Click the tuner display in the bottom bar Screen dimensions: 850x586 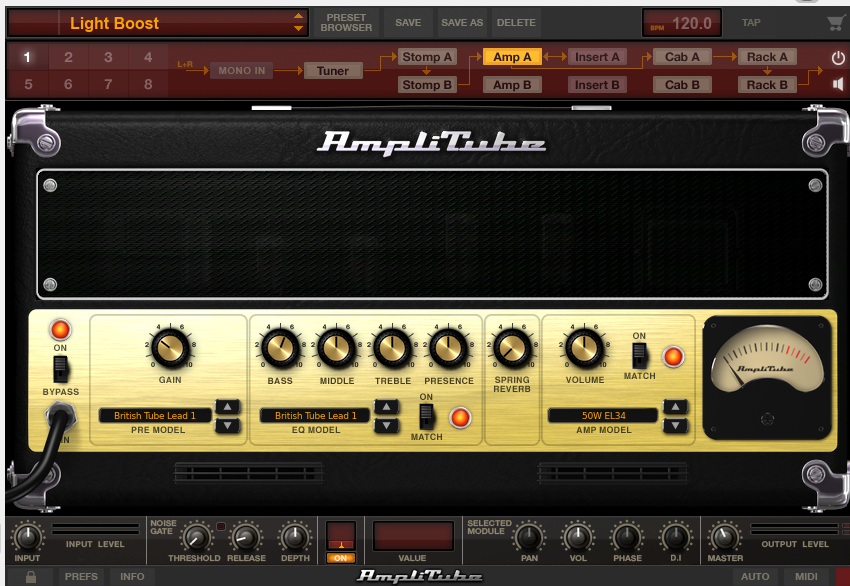[x=340, y=536]
